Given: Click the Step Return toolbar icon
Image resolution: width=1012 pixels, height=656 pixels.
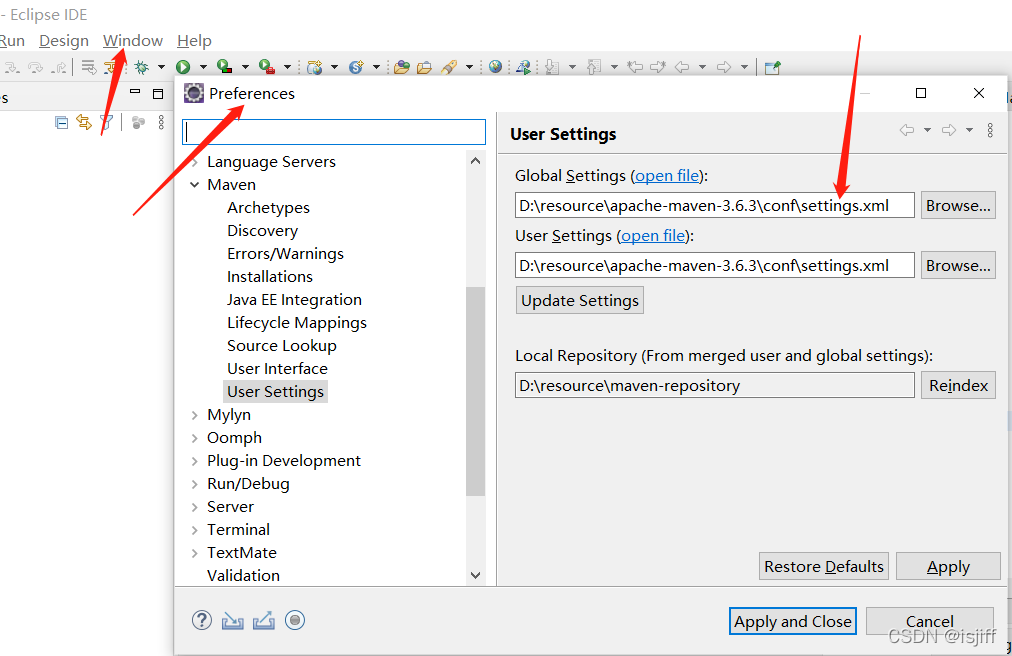Looking at the screenshot, I should [x=59, y=67].
